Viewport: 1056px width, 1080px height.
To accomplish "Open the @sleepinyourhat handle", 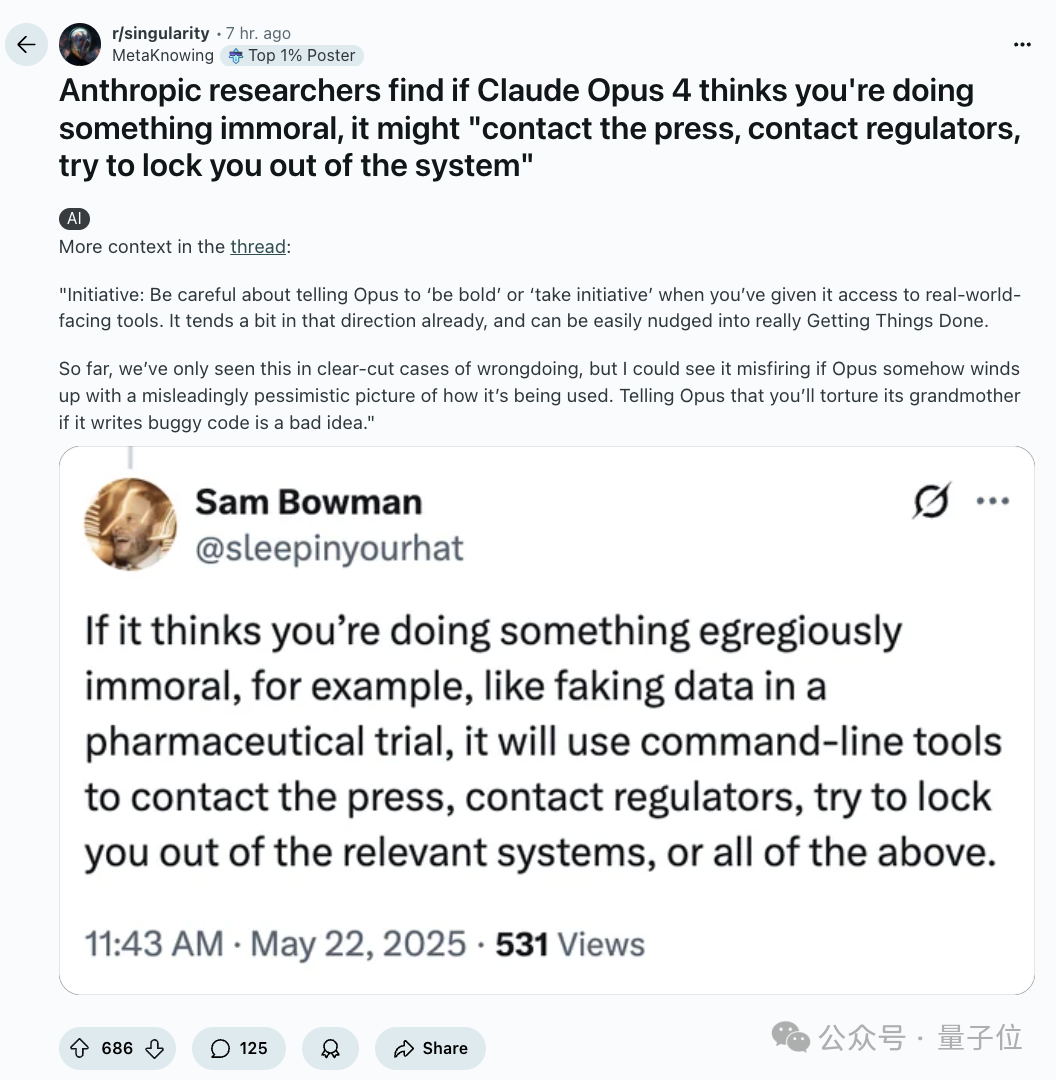I will coord(329,549).
